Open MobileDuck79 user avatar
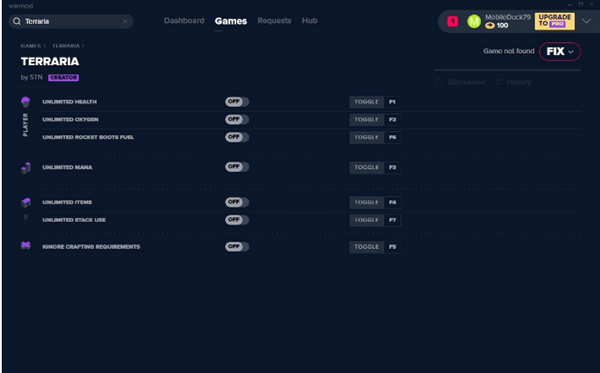 click(474, 21)
